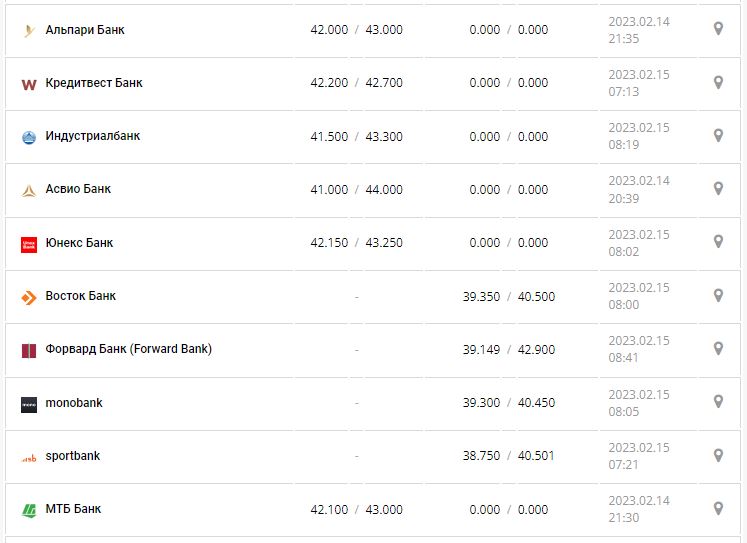The height and width of the screenshot is (543, 747).
Task: Open map location for Альпари Банк
Action: pos(717,29)
